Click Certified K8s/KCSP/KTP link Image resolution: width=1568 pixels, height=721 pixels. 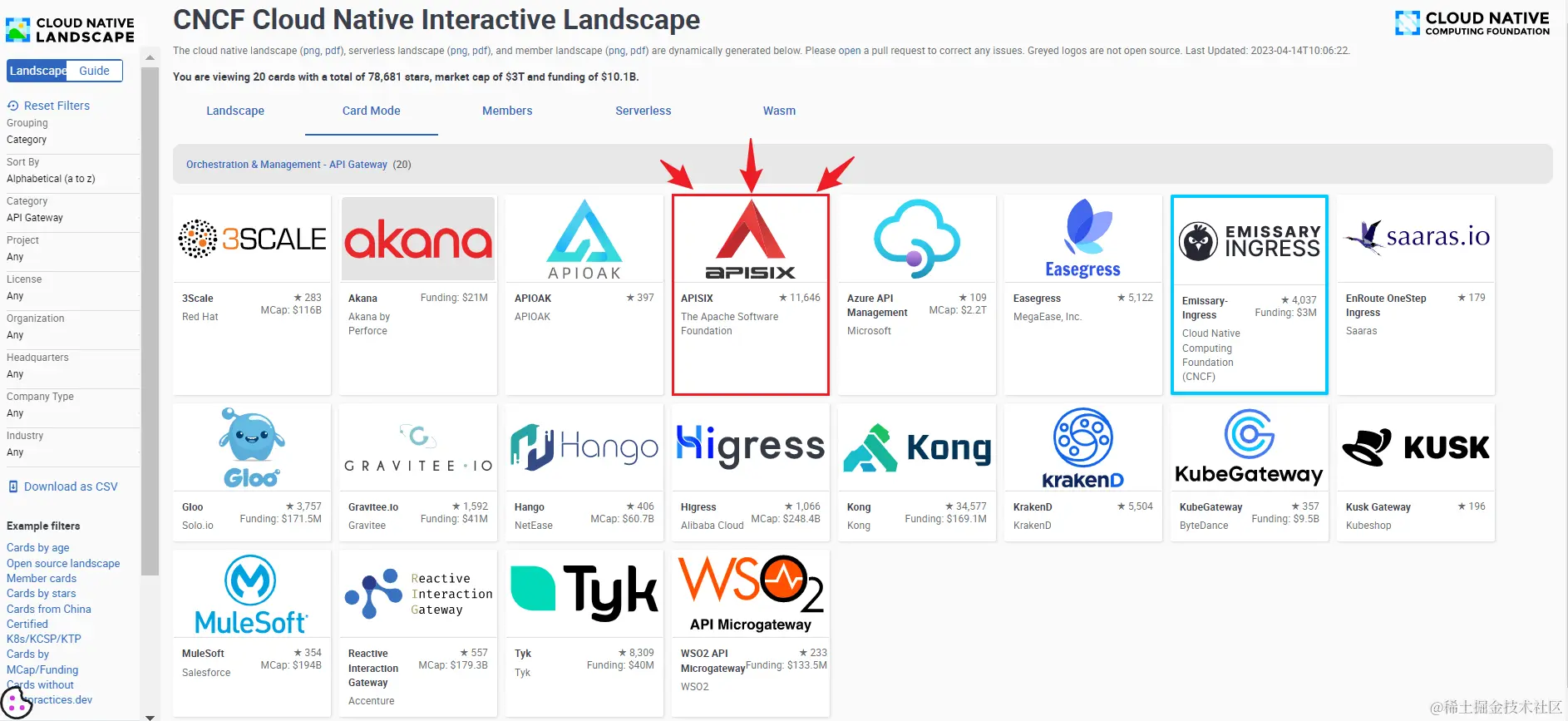tap(44, 632)
